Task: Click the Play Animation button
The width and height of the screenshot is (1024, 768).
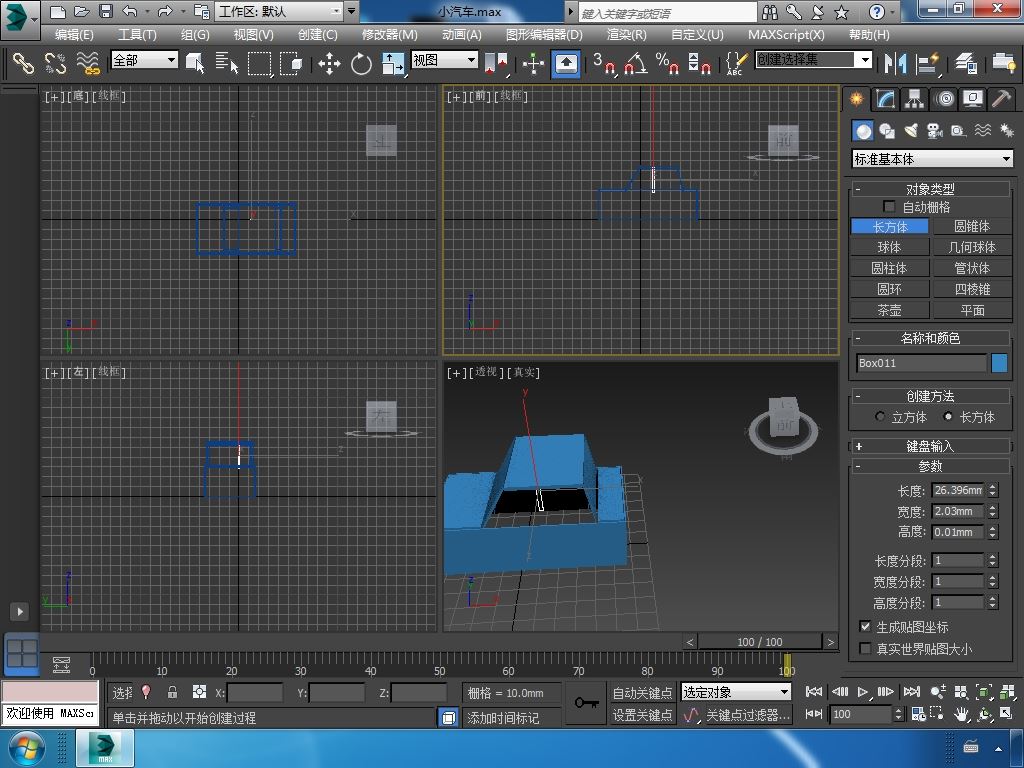Action: pyautogui.click(x=863, y=691)
